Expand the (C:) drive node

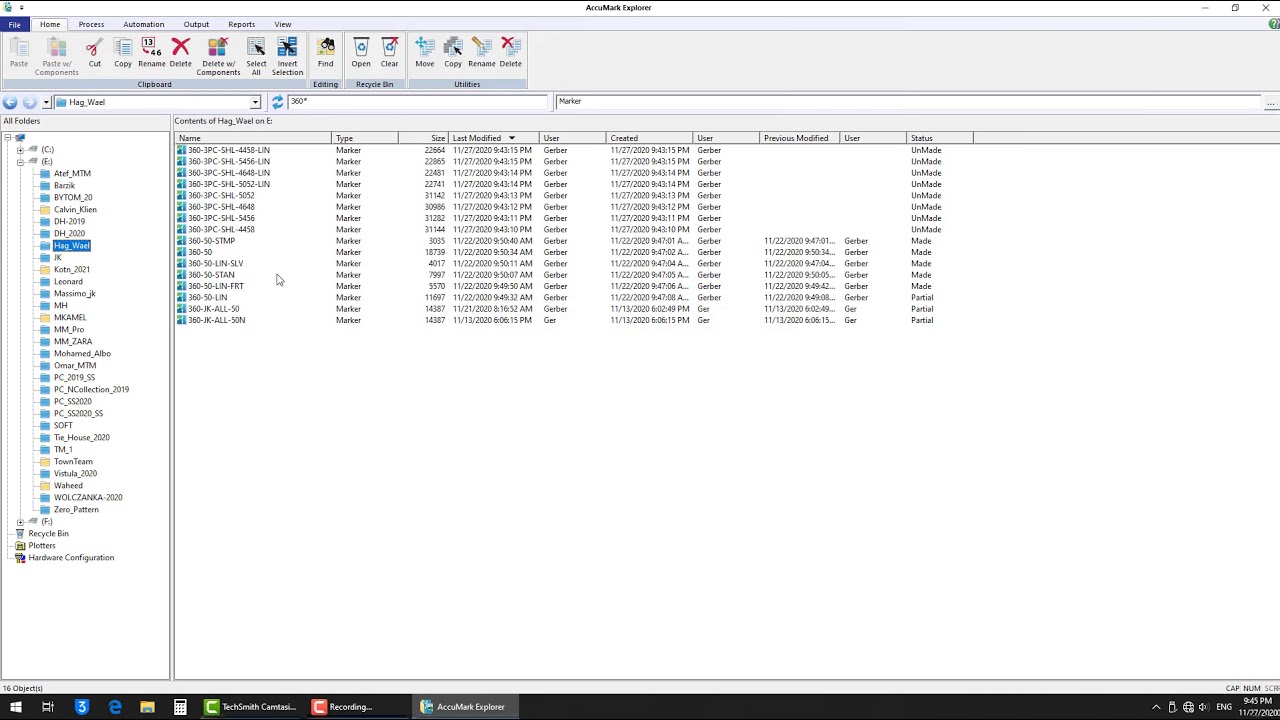click(20, 150)
